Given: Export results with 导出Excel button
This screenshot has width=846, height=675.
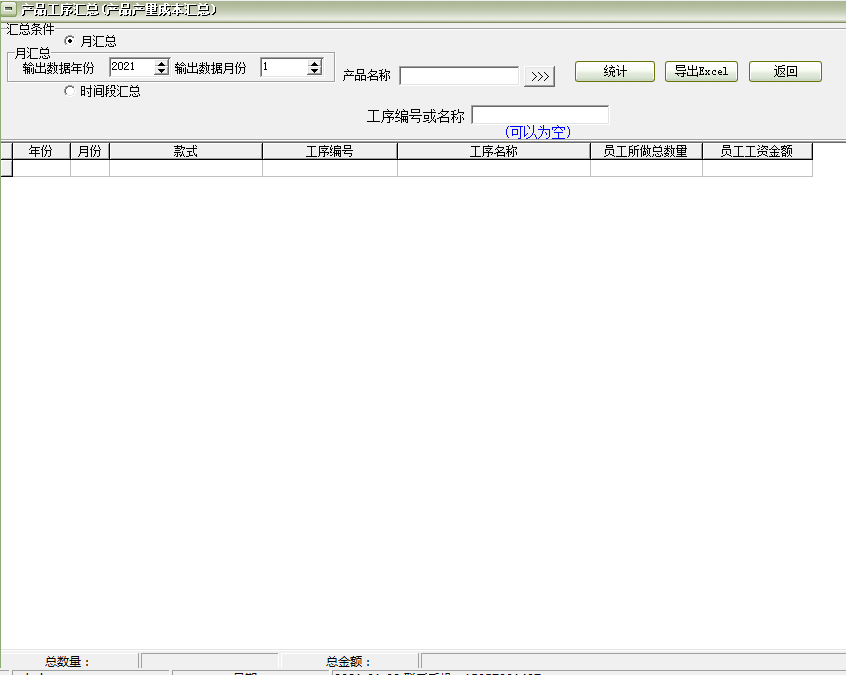Looking at the screenshot, I should [x=701, y=71].
